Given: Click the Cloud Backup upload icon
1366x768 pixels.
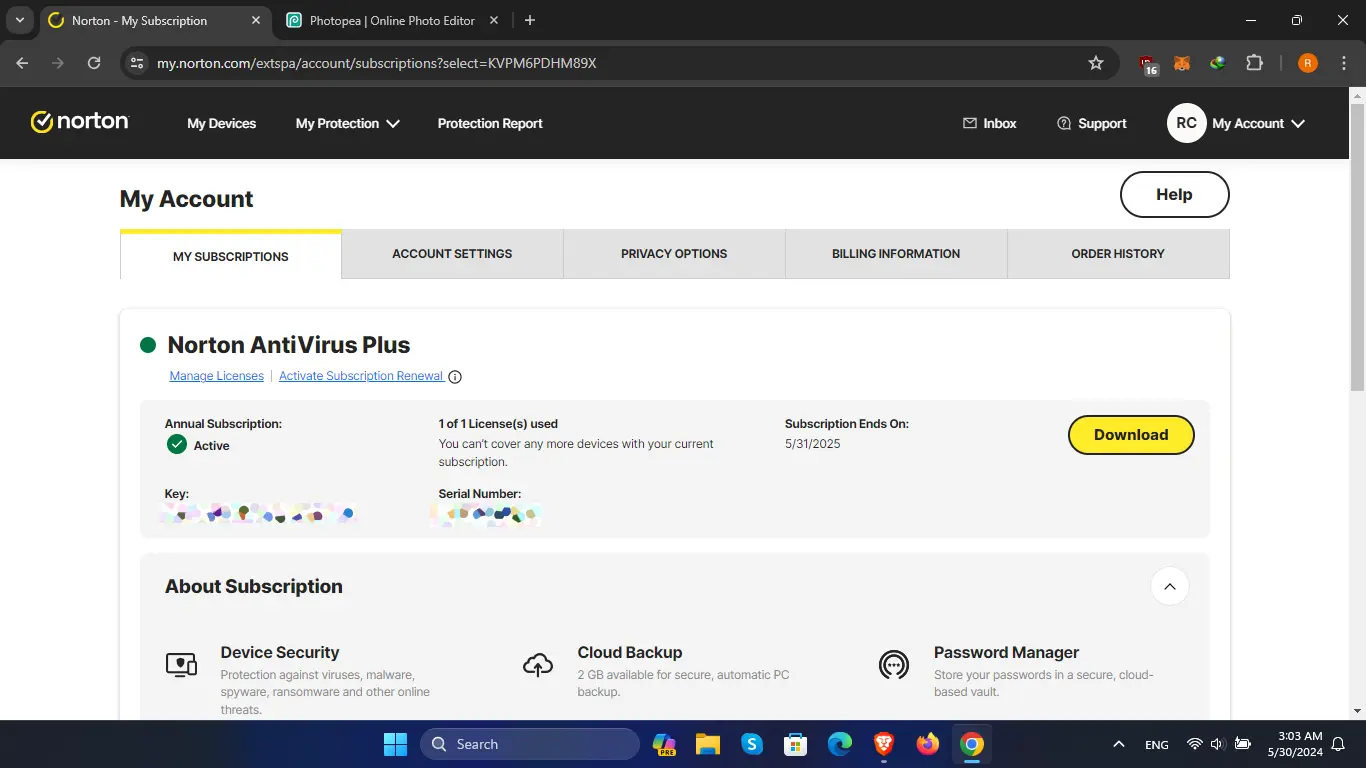Looking at the screenshot, I should point(538,664).
